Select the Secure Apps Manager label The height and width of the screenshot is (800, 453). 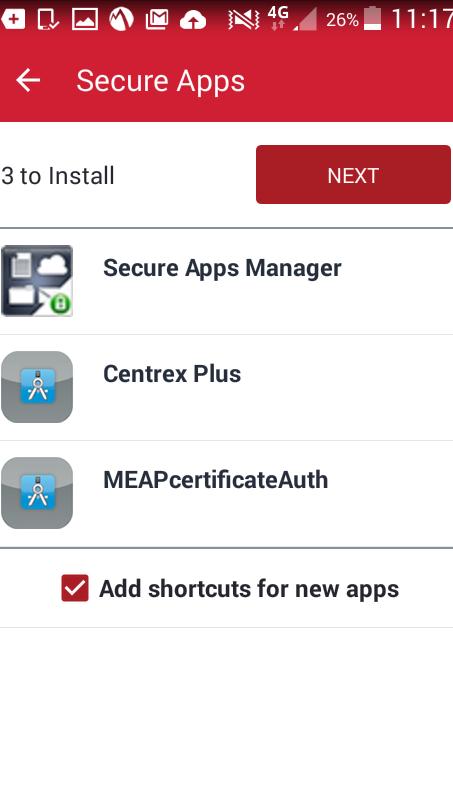pyautogui.click(x=222, y=268)
